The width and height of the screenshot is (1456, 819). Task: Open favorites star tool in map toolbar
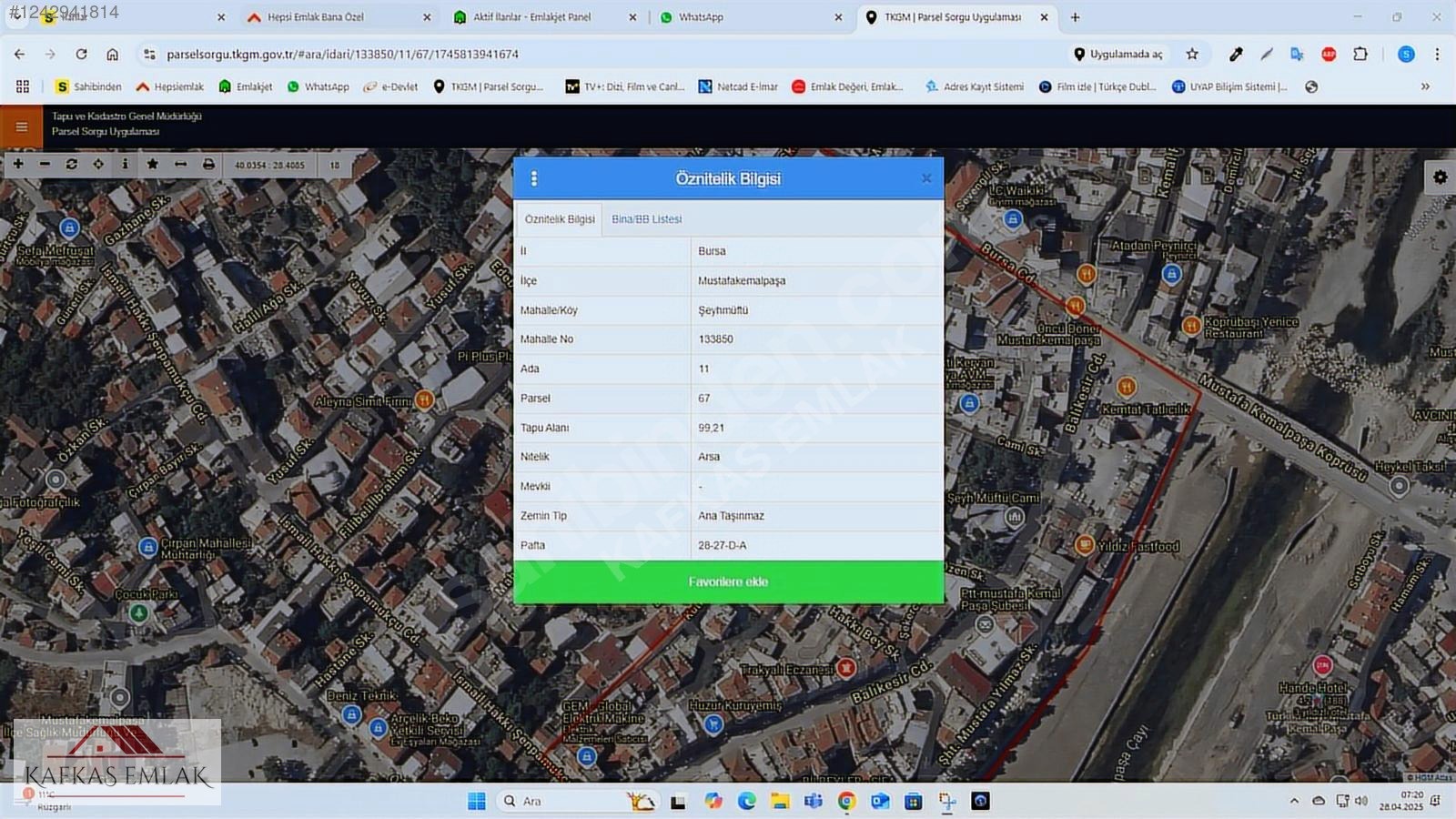(152, 164)
